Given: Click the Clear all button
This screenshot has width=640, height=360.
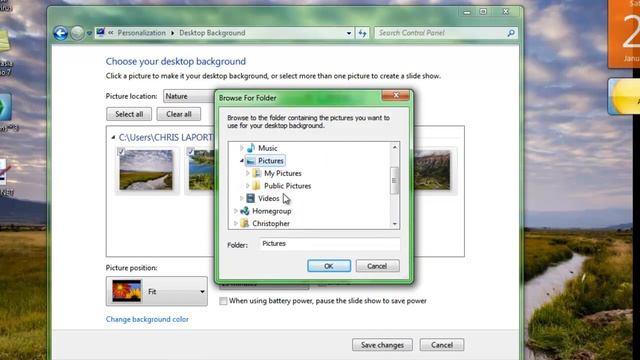Looking at the screenshot, I should 179,114.
